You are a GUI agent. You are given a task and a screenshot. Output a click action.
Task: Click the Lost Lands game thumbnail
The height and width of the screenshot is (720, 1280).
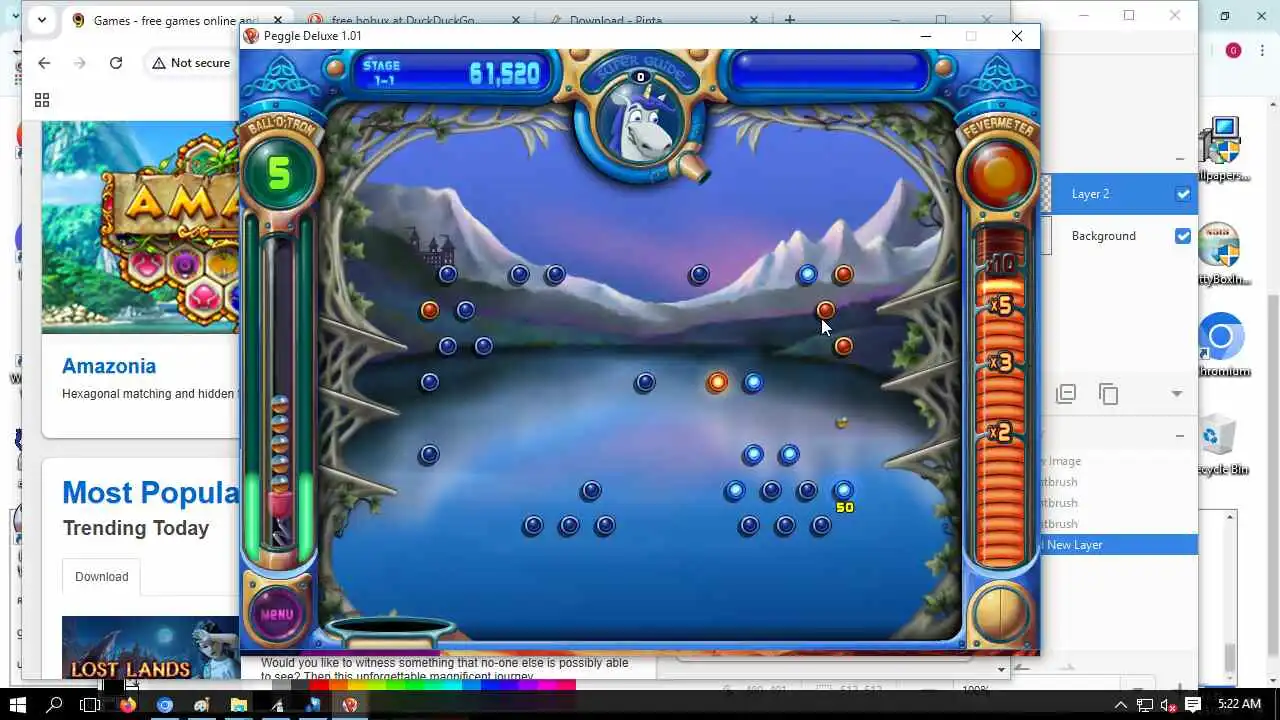(151, 648)
